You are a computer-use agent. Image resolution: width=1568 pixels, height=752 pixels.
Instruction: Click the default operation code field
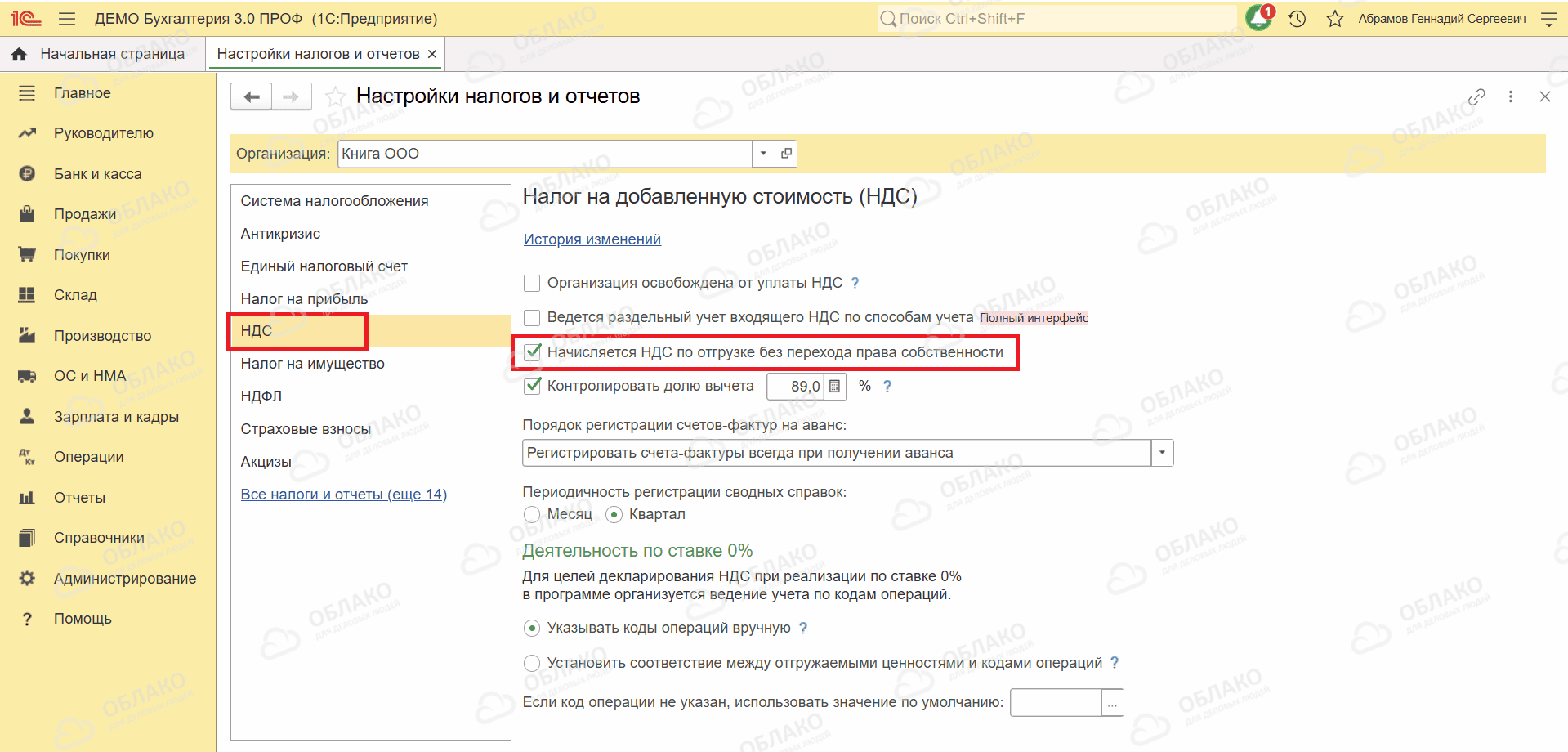(x=1056, y=703)
